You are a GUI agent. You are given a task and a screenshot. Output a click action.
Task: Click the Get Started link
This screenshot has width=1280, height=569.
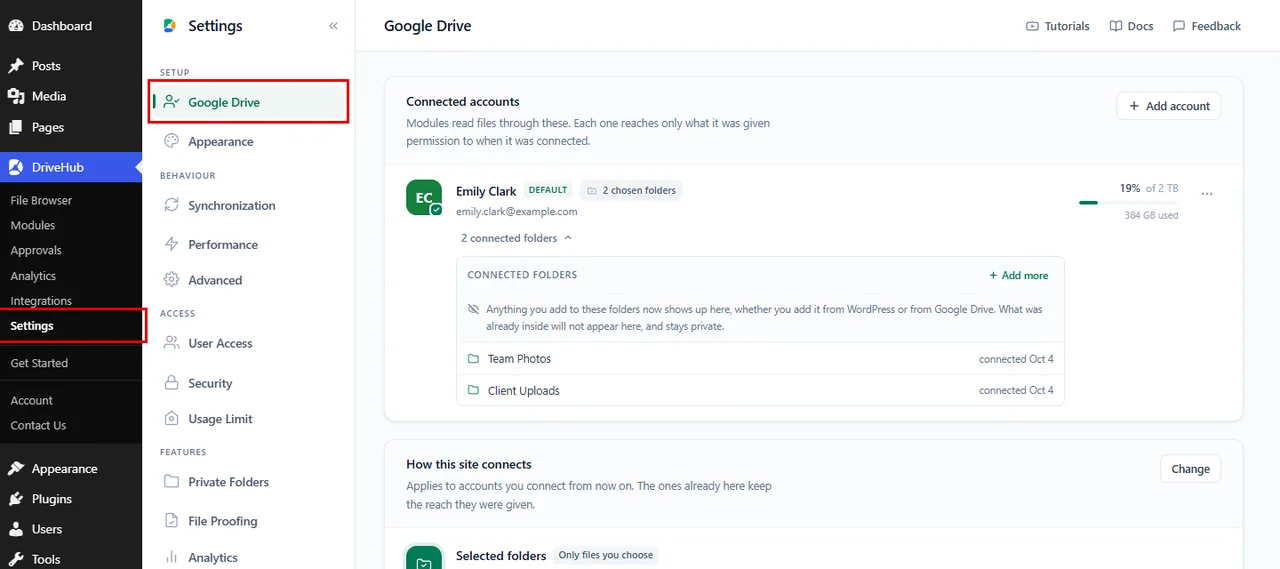[x=39, y=363]
